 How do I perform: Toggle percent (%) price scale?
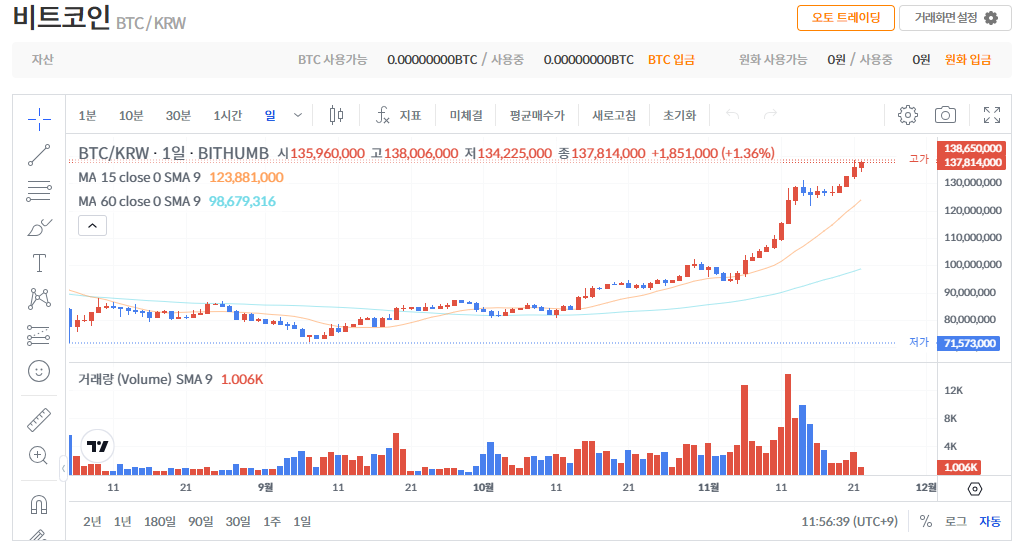pos(926,521)
